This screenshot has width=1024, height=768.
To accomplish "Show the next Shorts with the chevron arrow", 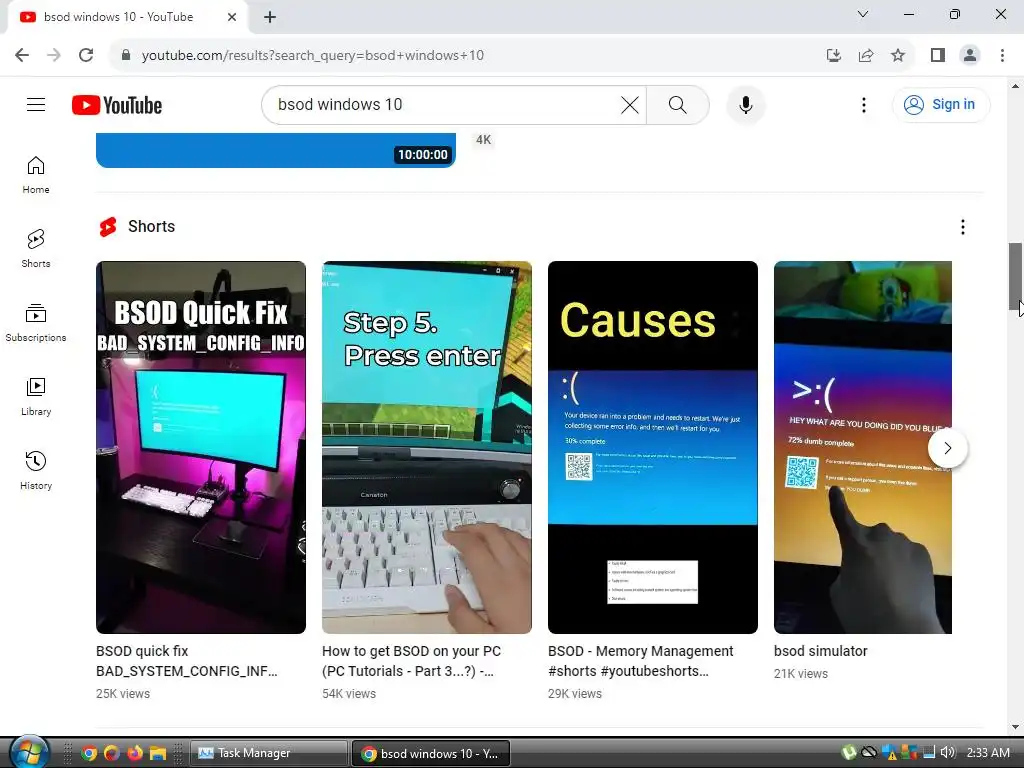I will 947,448.
